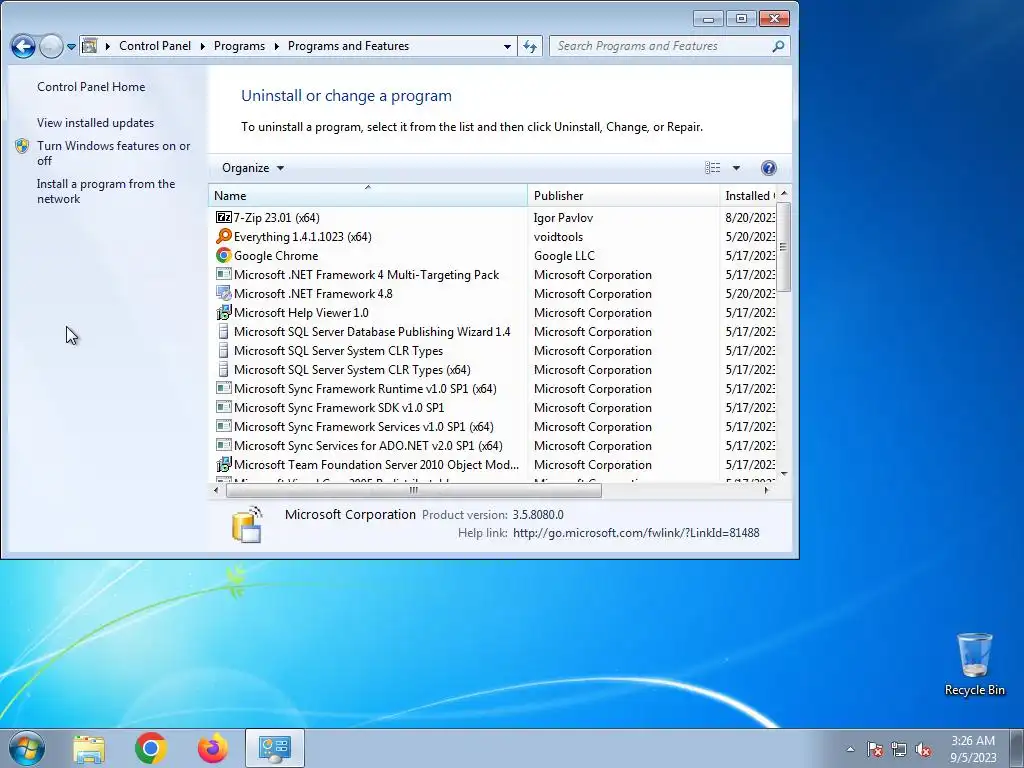Click the voidtools publisher cell
1024x768 pixels.
click(558, 236)
